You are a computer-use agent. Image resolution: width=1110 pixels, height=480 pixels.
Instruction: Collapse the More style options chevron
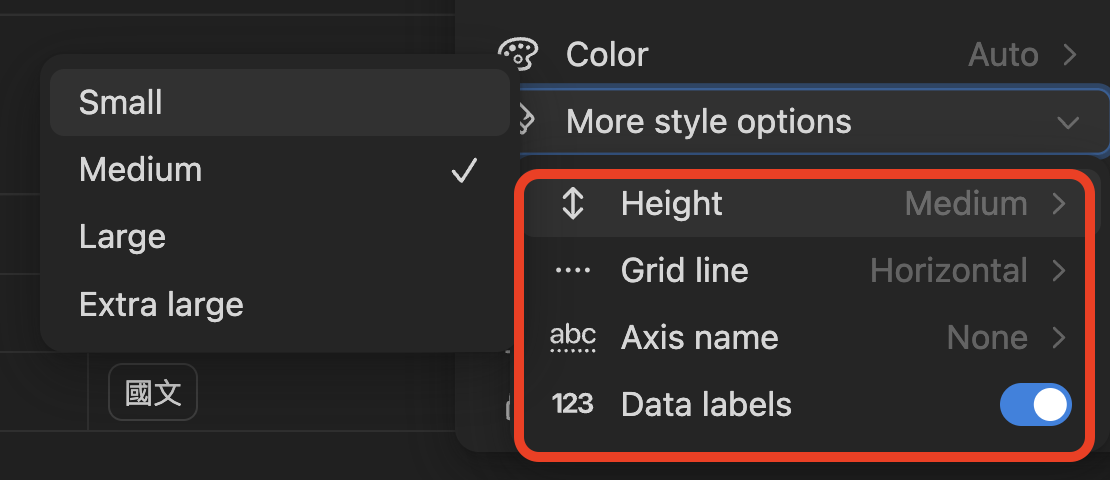pos(1068,123)
